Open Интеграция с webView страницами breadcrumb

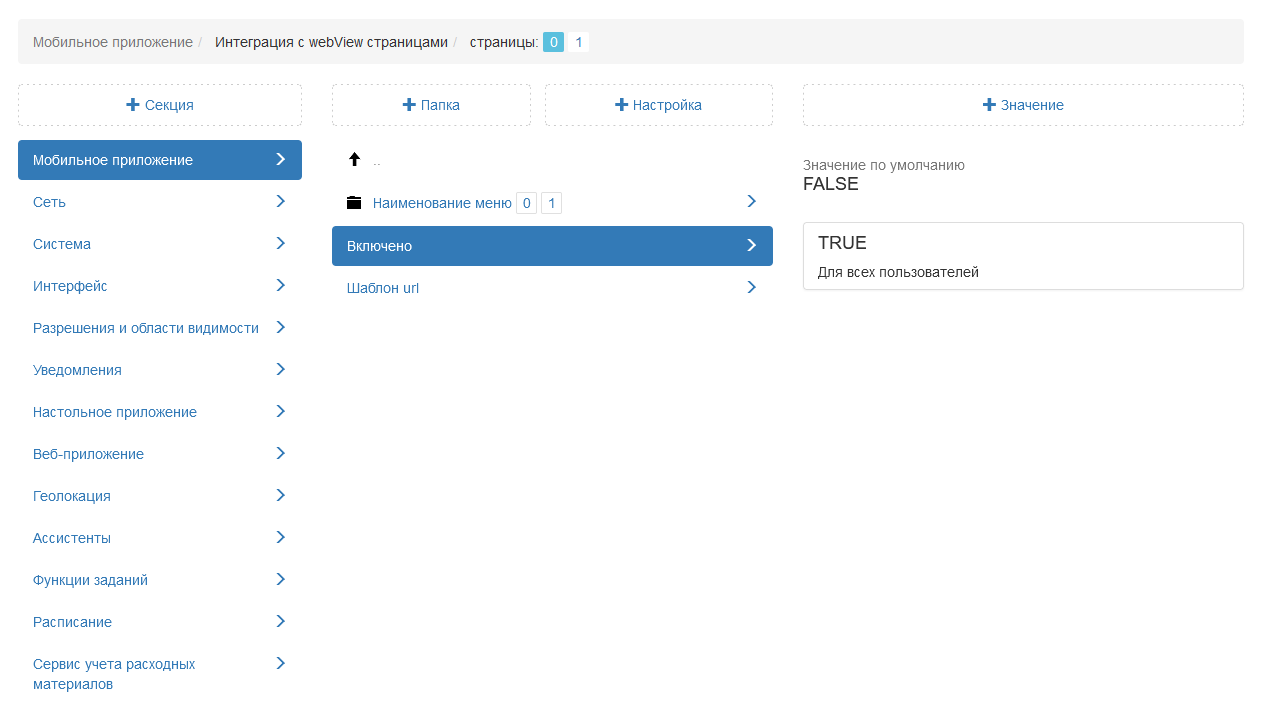pyautogui.click(x=331, y=42)
